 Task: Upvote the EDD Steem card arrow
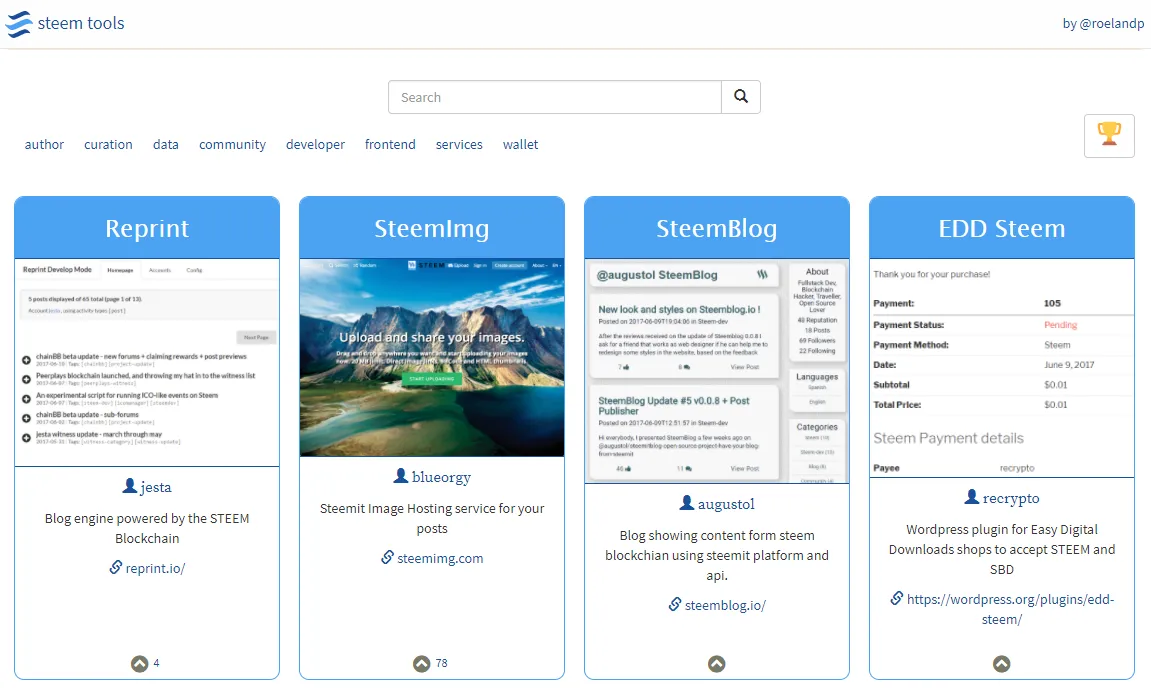(1001, 664)
